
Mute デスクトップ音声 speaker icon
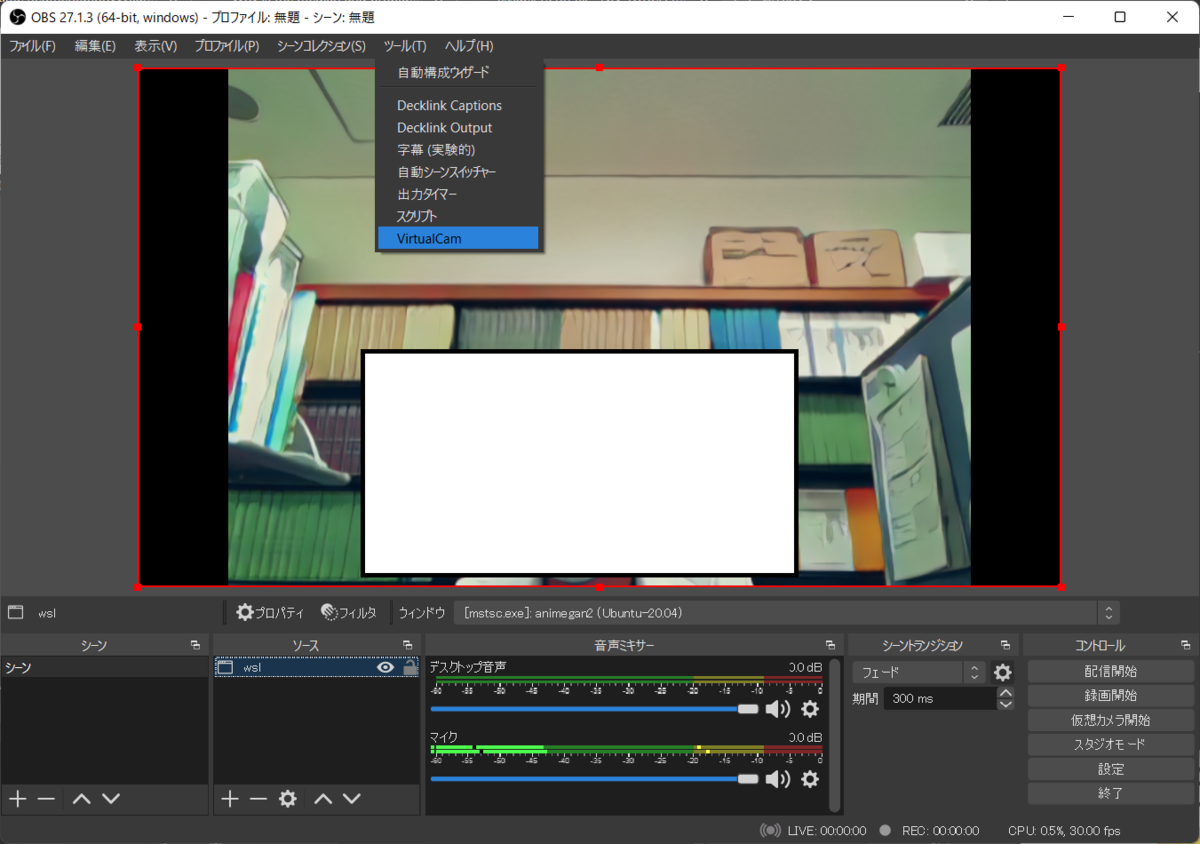[x=777, y=709]
